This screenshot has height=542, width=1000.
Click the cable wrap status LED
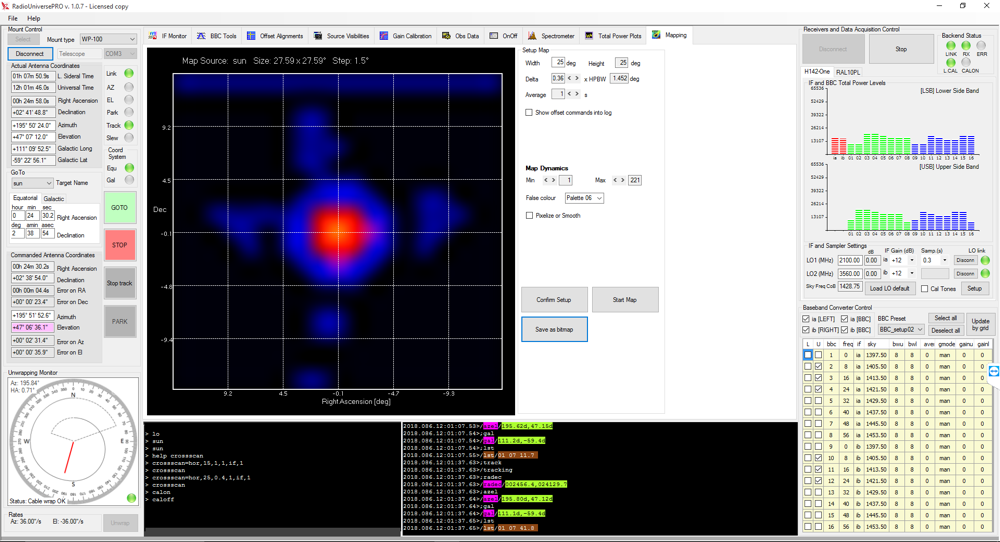[x=131, y=498]
